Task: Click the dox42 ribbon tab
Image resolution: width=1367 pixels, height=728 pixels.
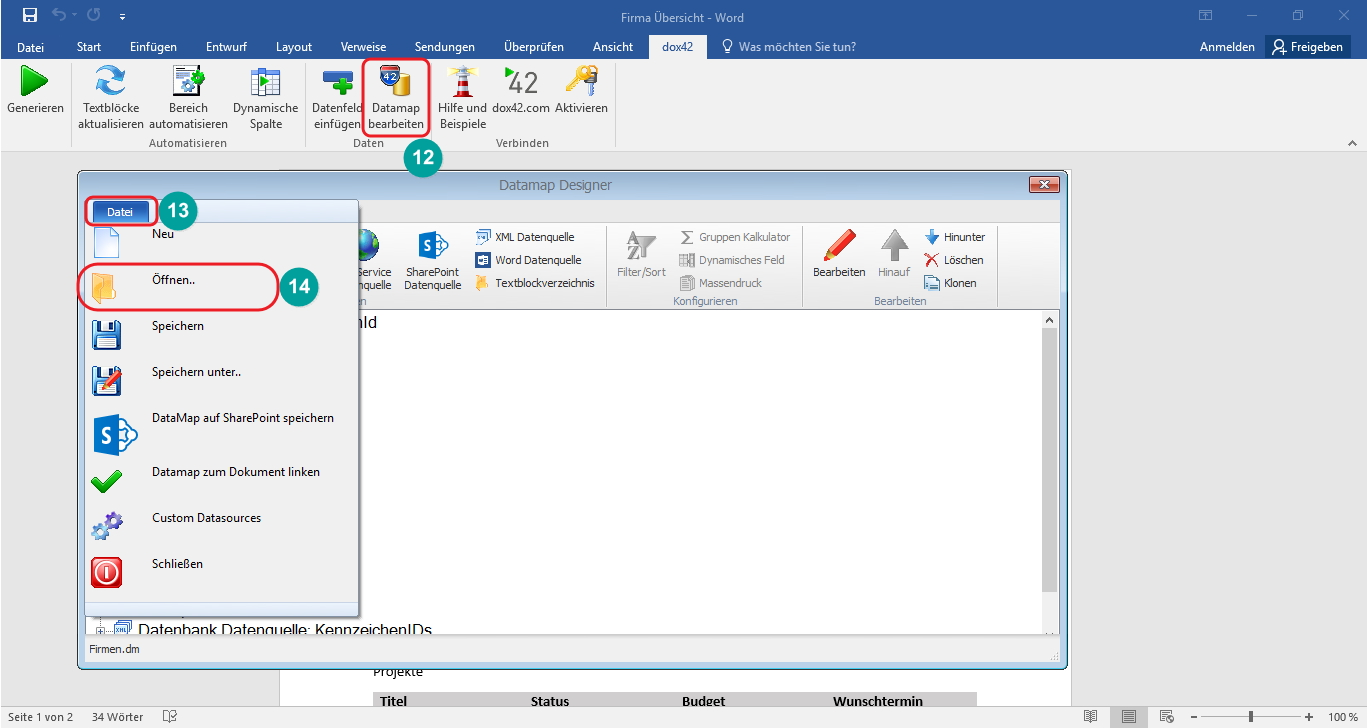Action: point(677,47)
